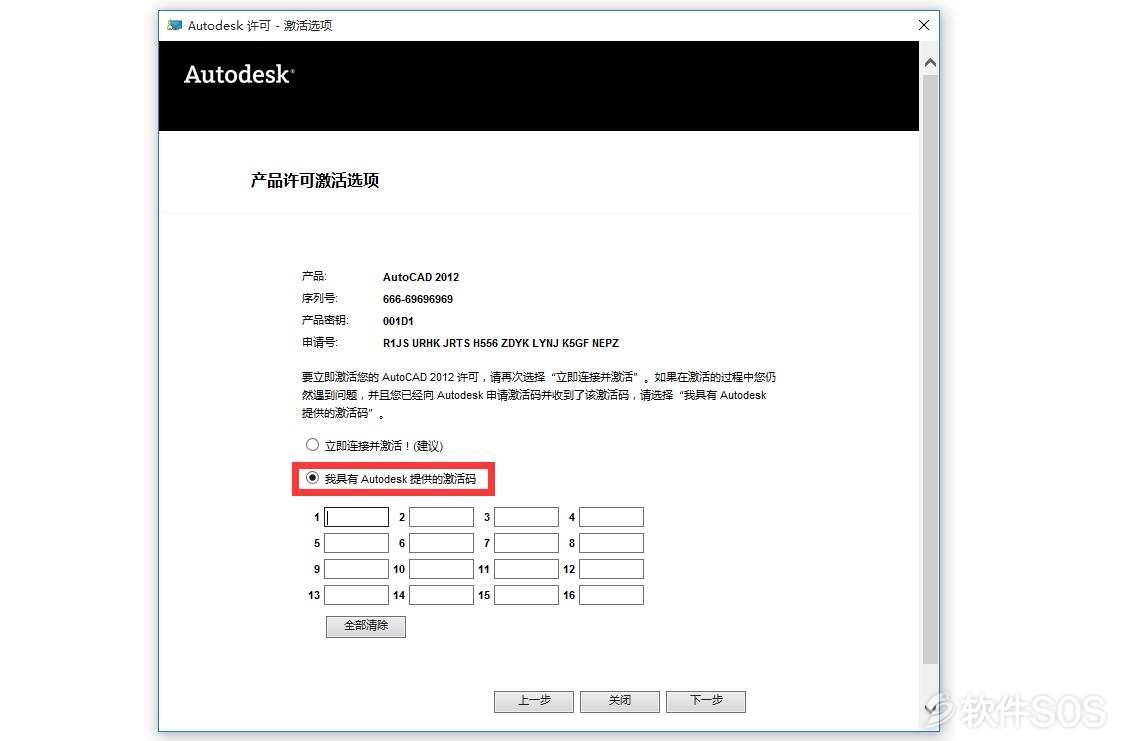Go back with the 上一步 button
Screen dimensions: 1123x741
coord(534,702)
